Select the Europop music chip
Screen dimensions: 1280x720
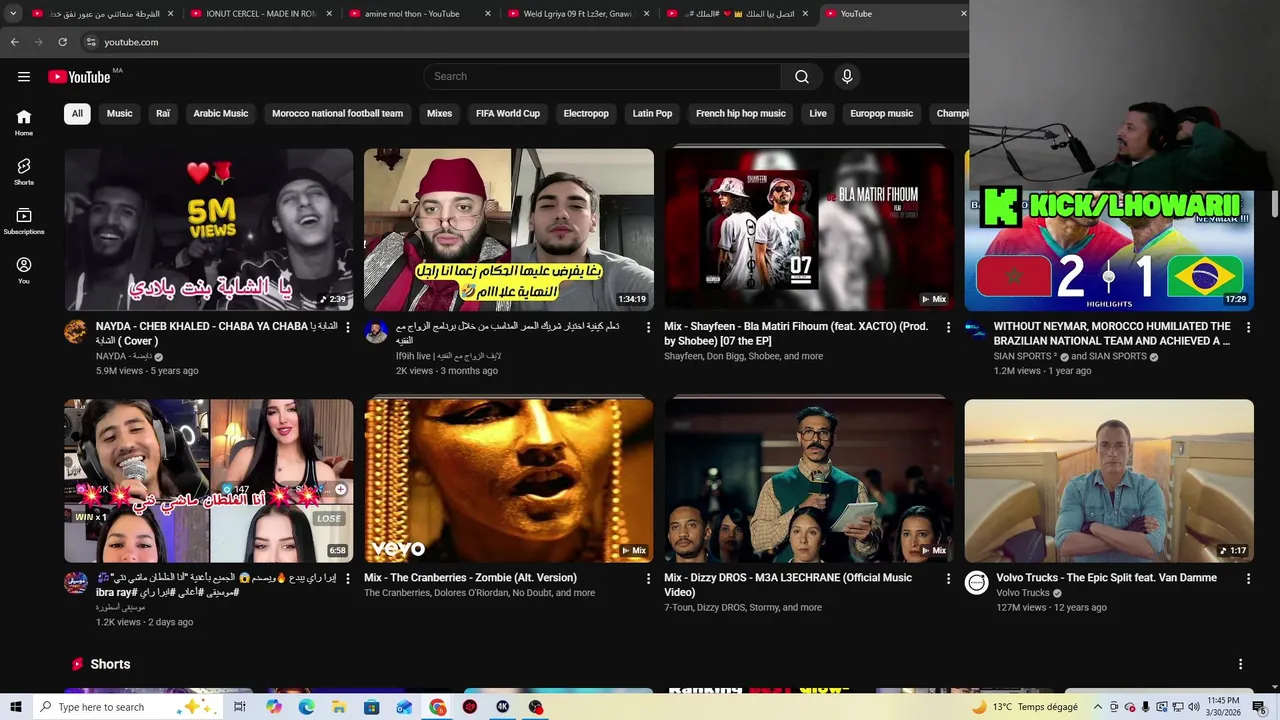tap(882, 114)
